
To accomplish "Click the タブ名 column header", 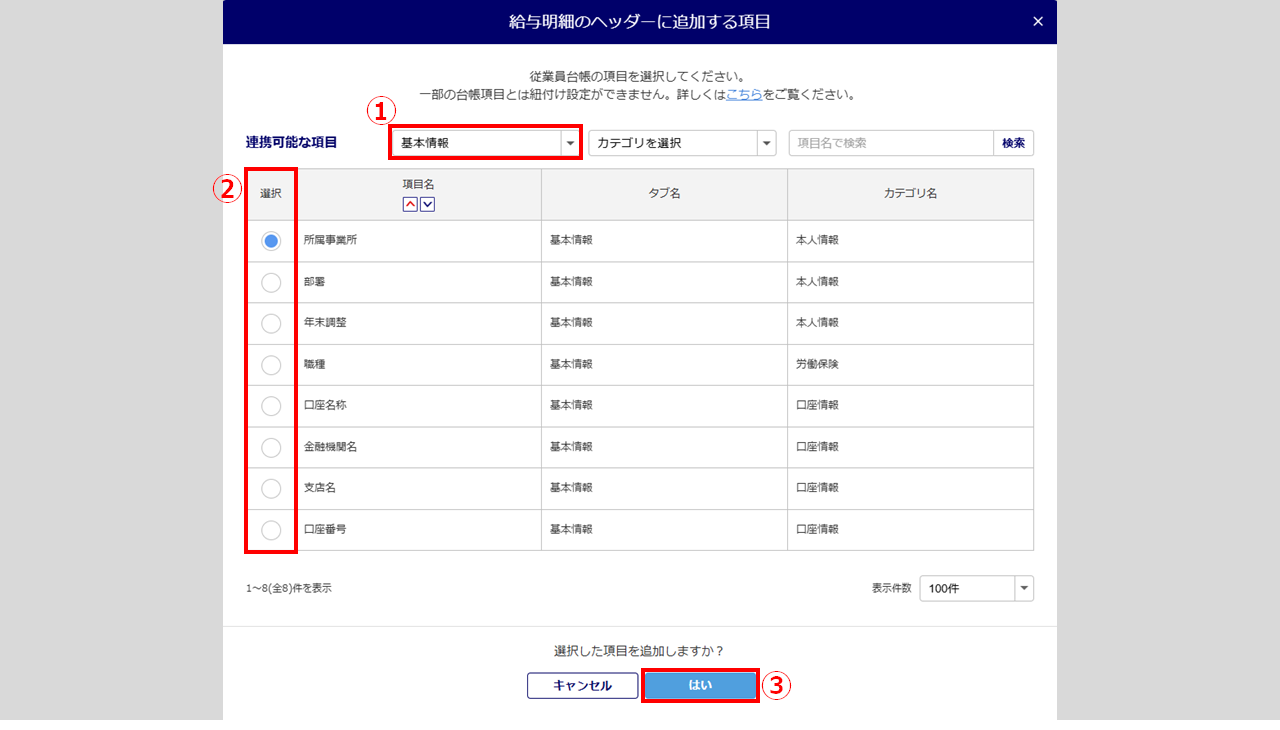I will (x=664, y=194).
